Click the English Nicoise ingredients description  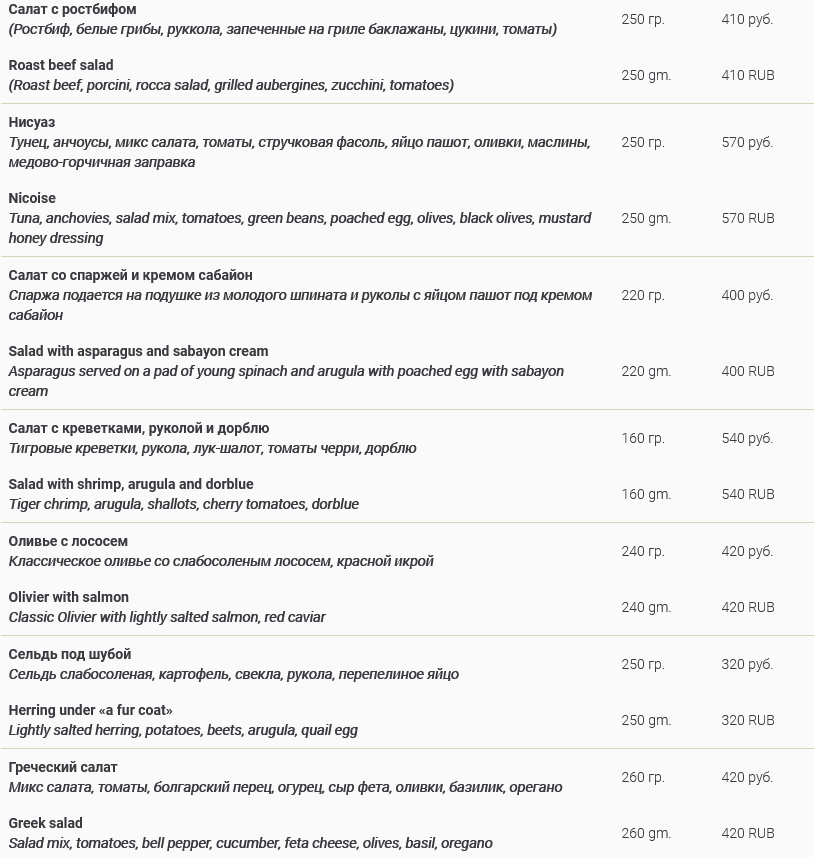pyautogui.click(x=300, y=228)
